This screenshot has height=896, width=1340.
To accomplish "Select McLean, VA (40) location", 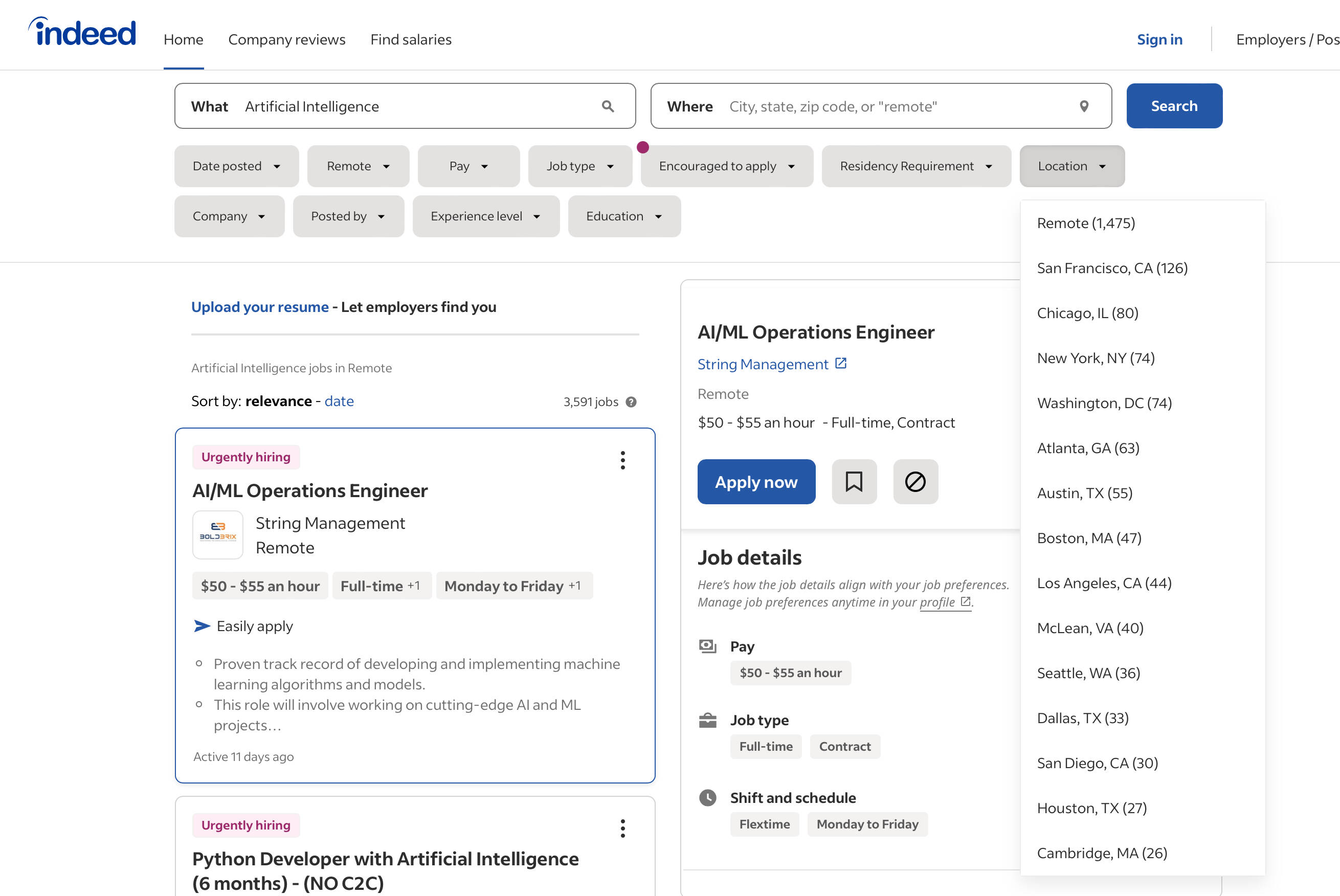I will click(x=1142, y=629).
